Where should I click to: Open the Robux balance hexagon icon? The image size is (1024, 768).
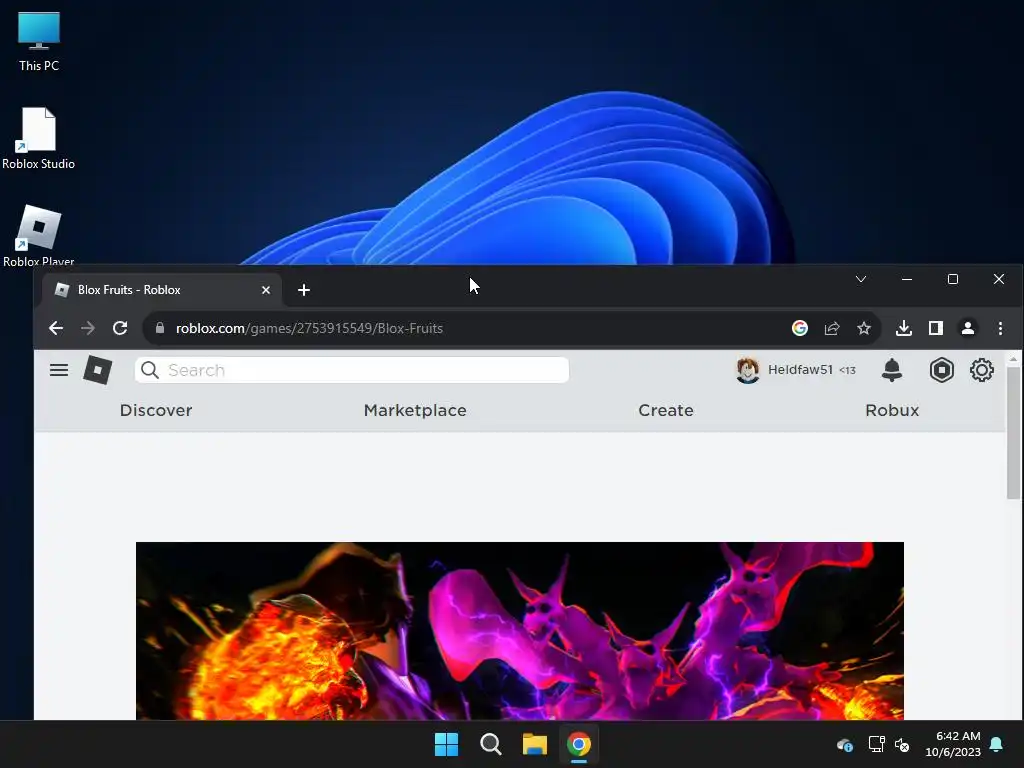tap(942, 370)
